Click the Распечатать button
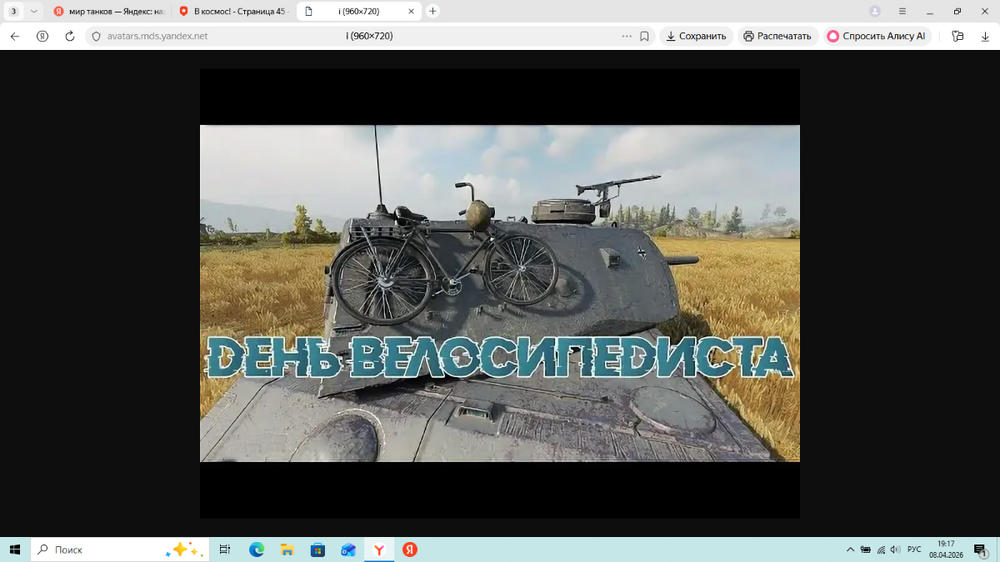Image resolution: width=1000 pixels, height=562 pixels. 778,36
